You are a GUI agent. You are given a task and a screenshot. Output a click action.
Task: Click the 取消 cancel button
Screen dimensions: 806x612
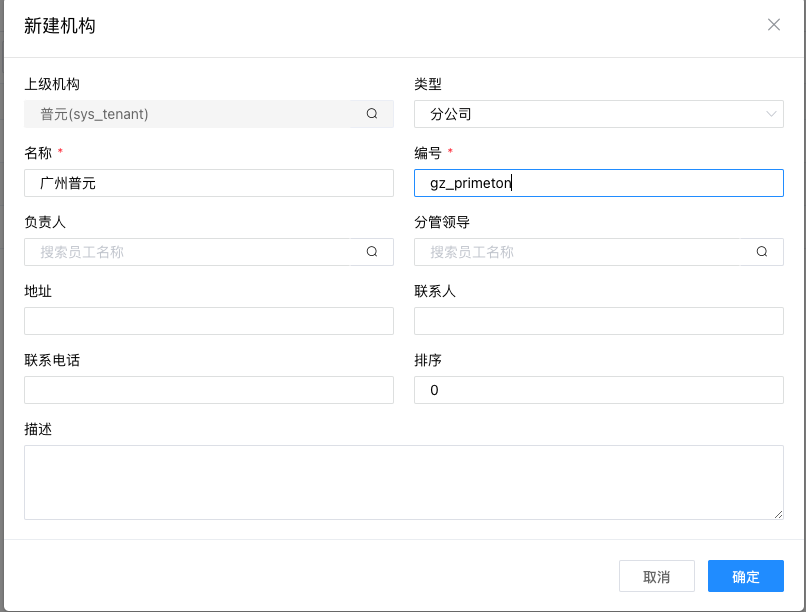click(657, 575)
